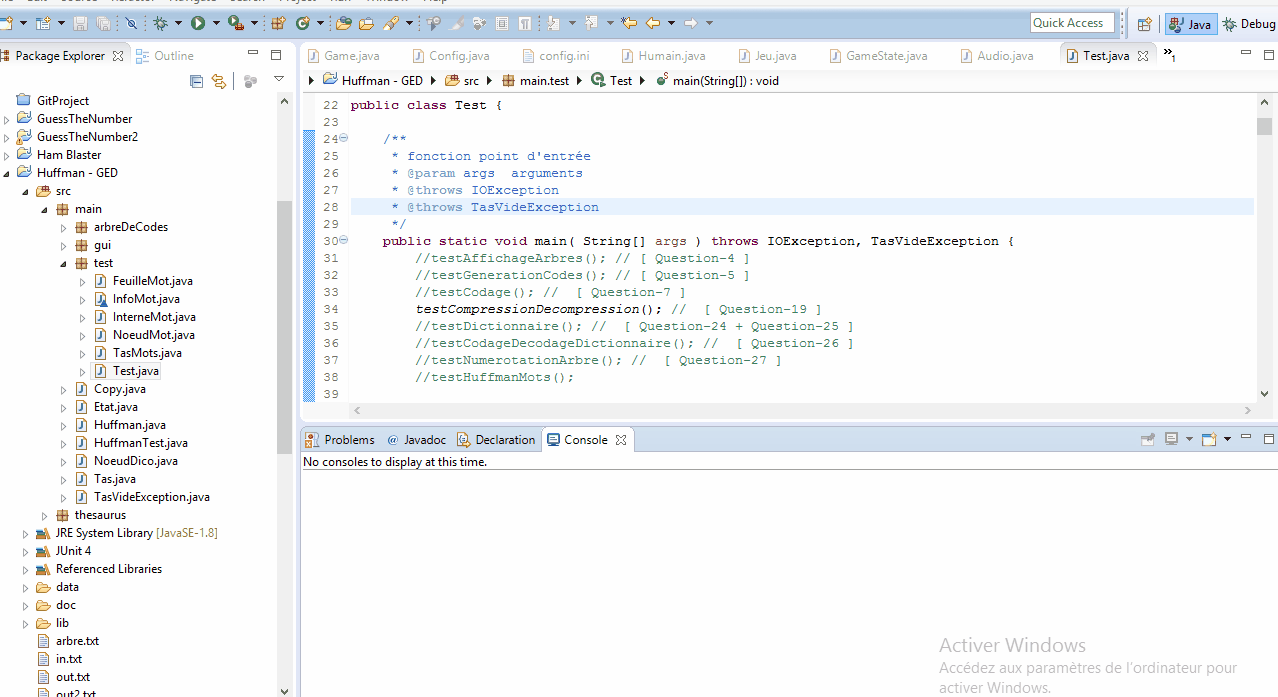Open the Package Explorer View Menu triangle
1278x697 pixels.
click(x=279, y=80)
